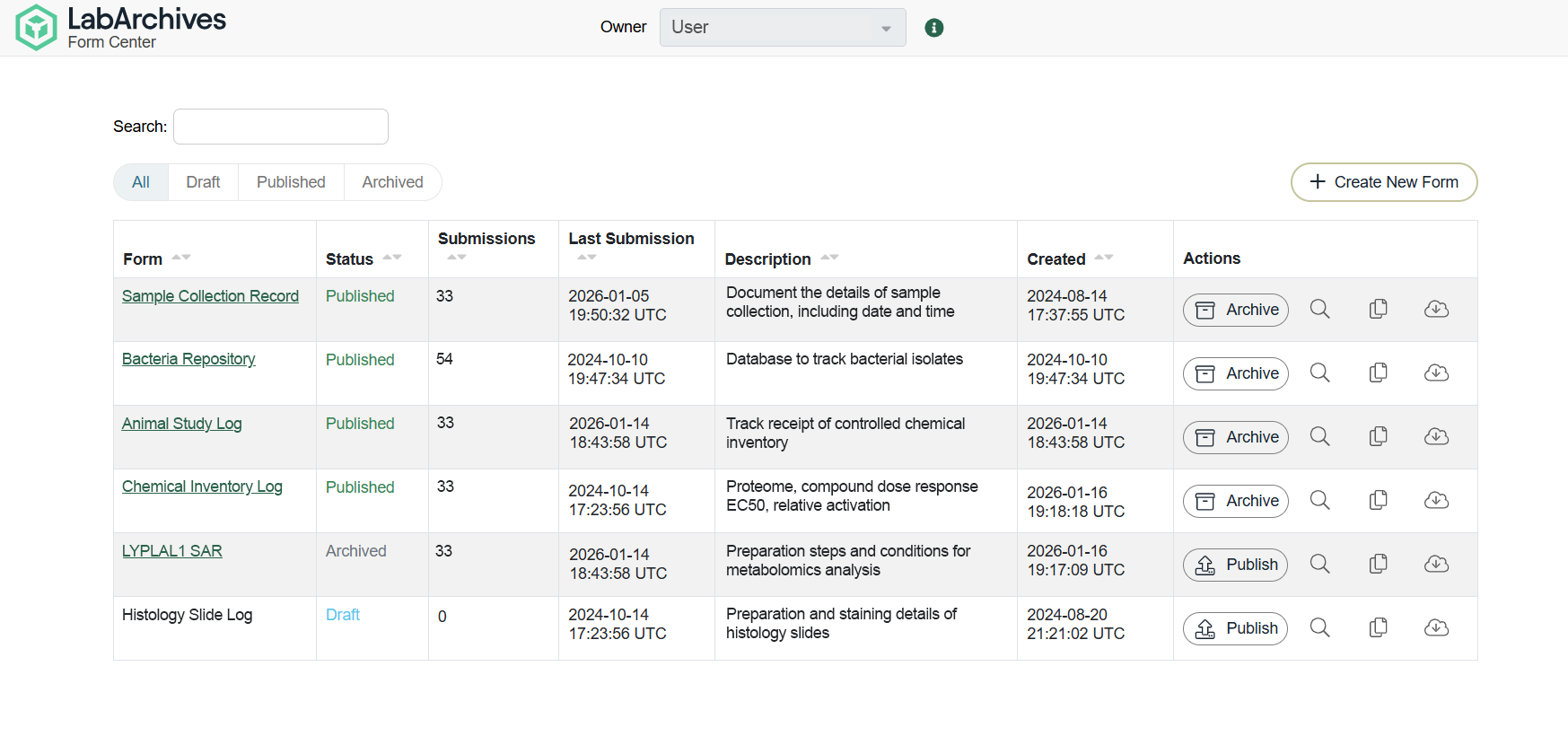This screenshot has width=1568, height=745.
Task: Preview Histology Slide Log with magnifier icon
Action: (x=1319, y=627)
